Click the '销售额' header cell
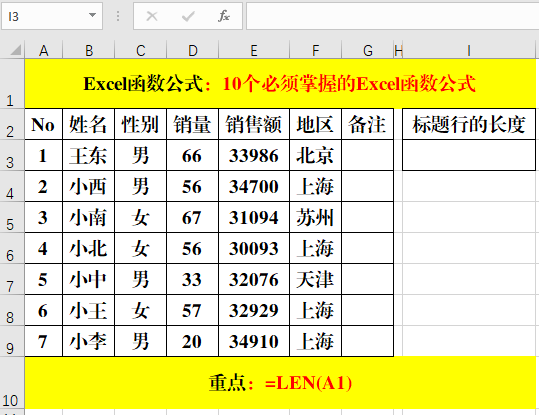 click(254, 124)
